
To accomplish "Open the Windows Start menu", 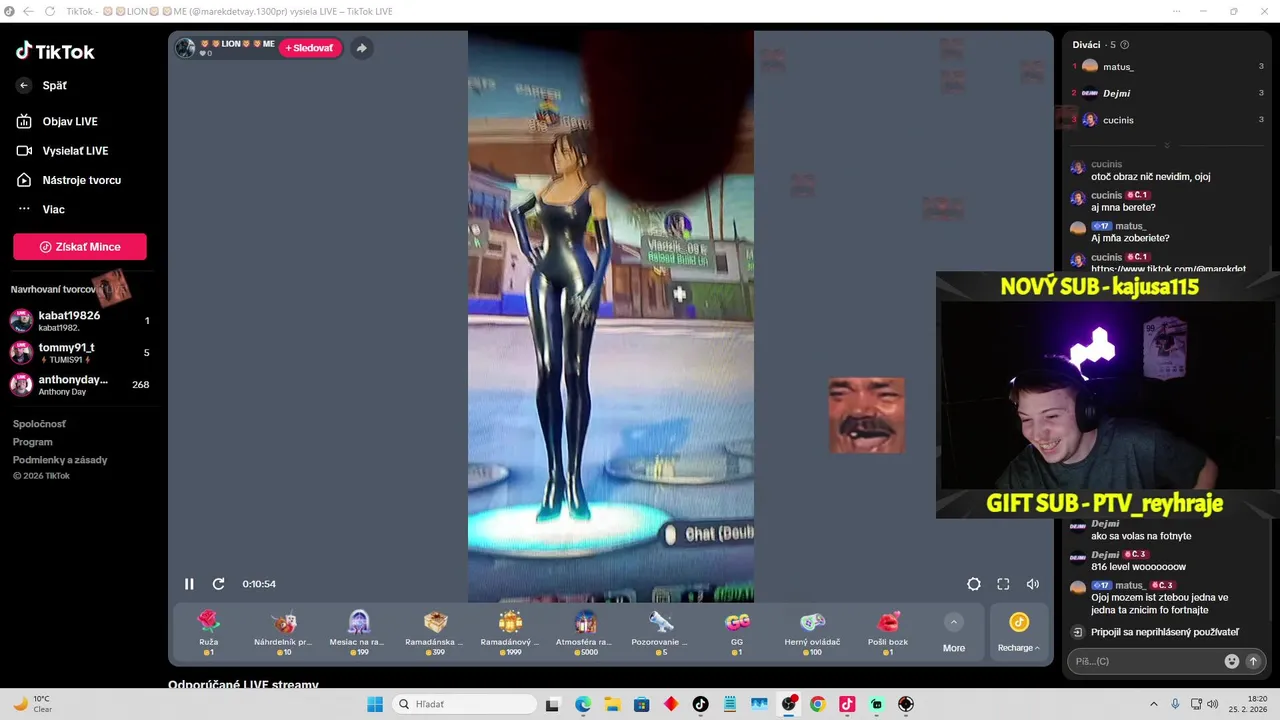I will [375, 704].
